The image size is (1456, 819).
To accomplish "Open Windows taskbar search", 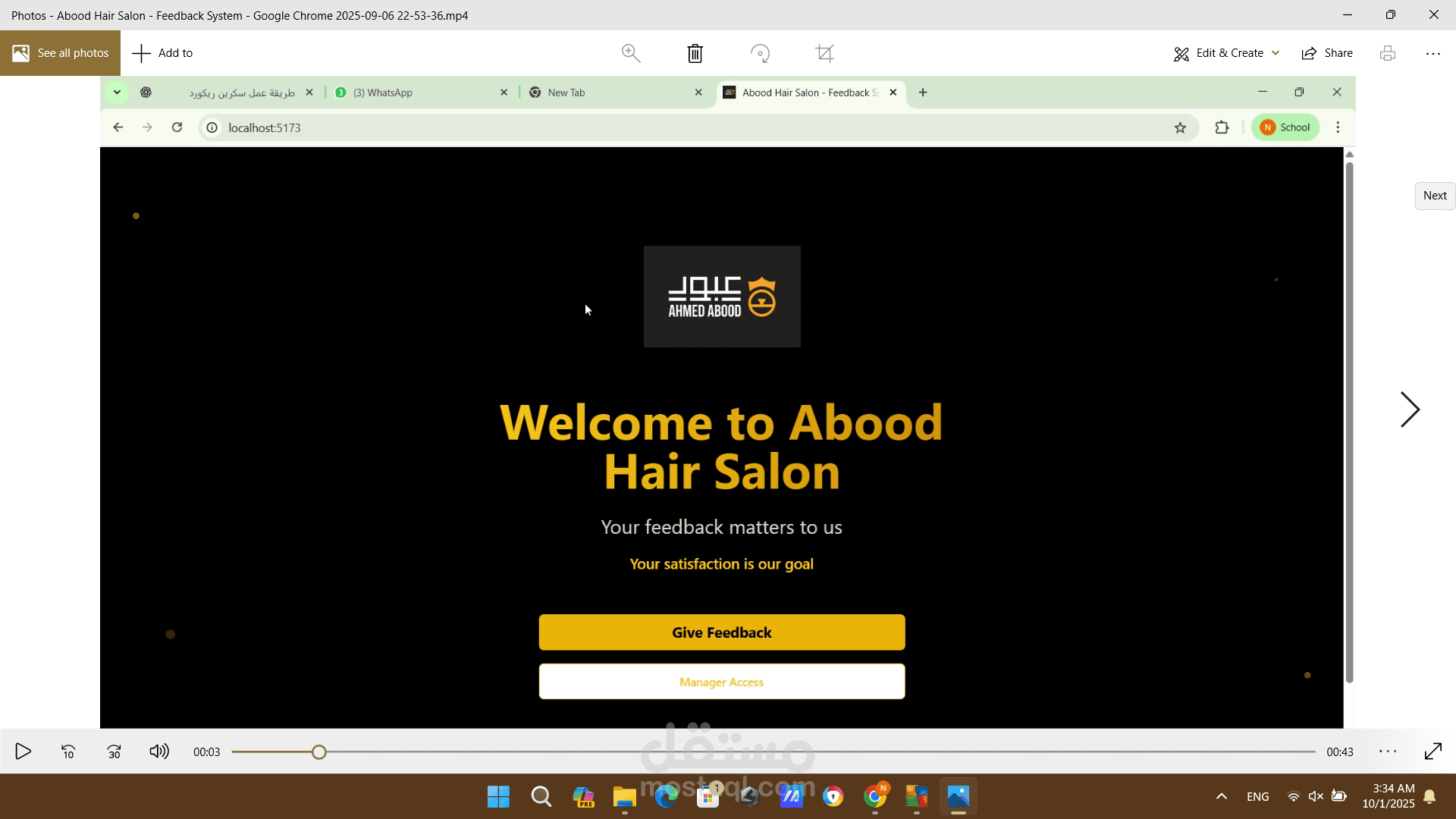I will (x=541, y=796).
